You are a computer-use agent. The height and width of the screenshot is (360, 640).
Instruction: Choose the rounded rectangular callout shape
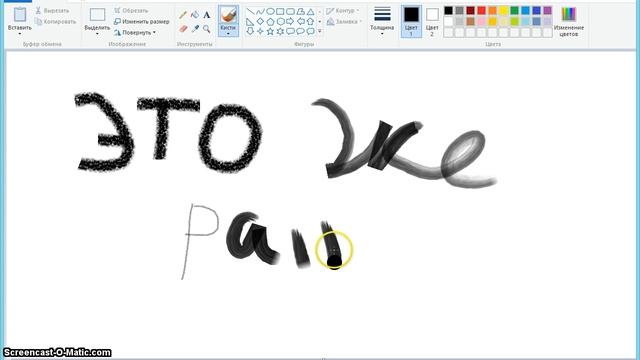coord(290,31)
